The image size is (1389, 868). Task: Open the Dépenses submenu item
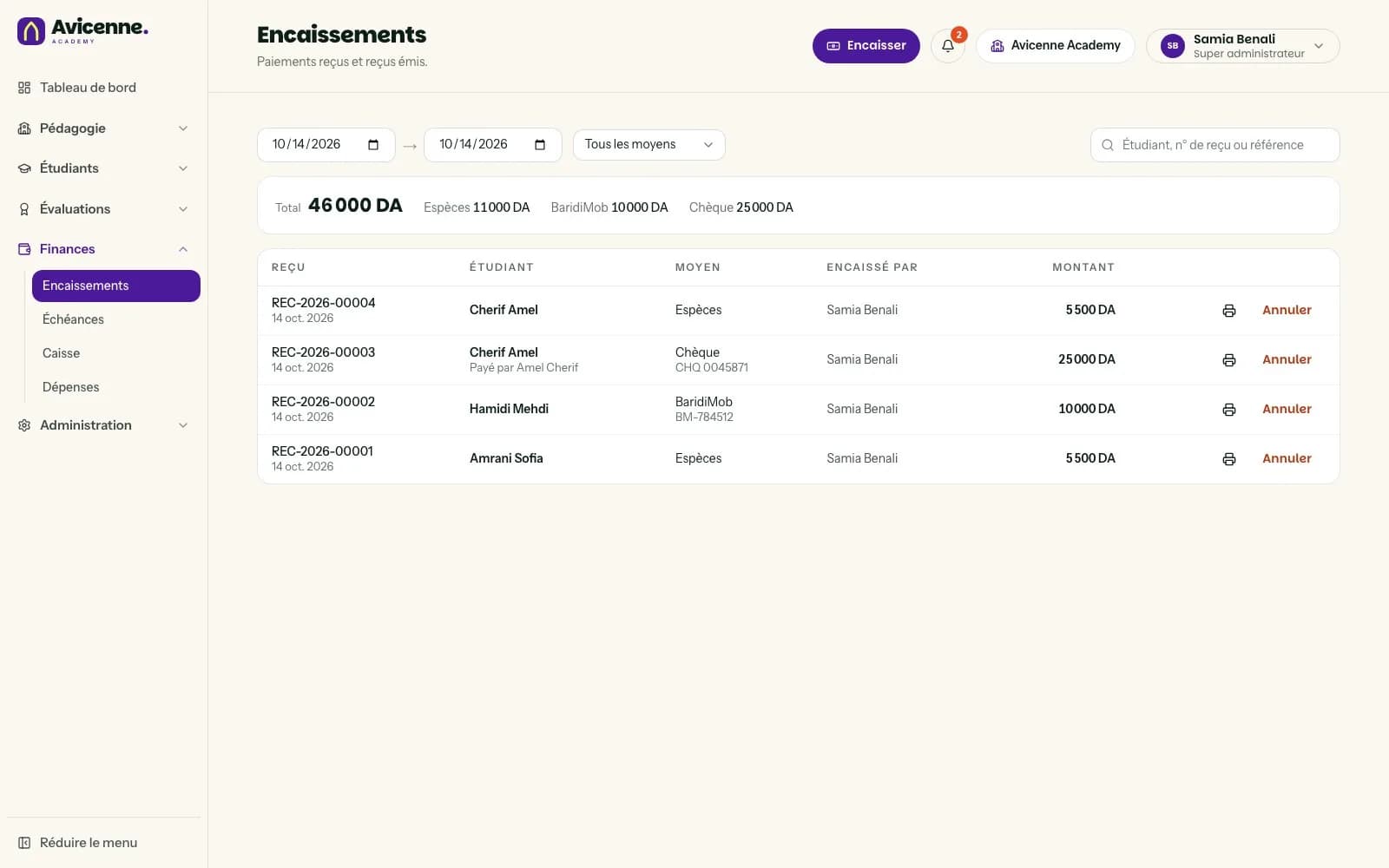tap(116, 387)
